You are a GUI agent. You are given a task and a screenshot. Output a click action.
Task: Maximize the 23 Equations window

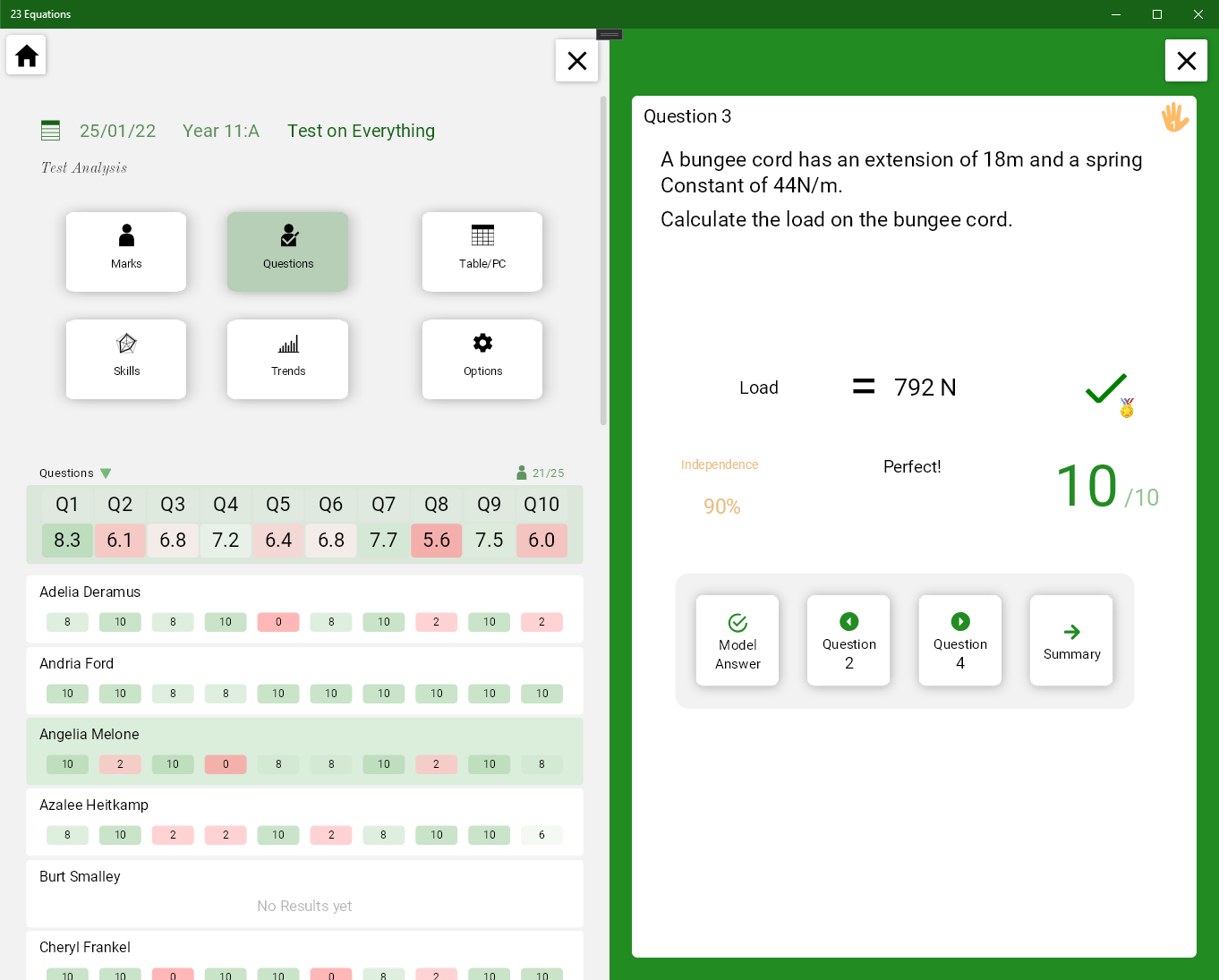1157,14
